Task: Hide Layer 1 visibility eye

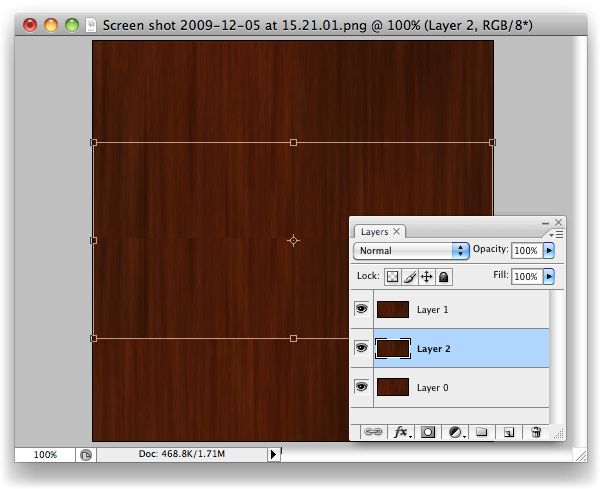Action: pos(361,310)
